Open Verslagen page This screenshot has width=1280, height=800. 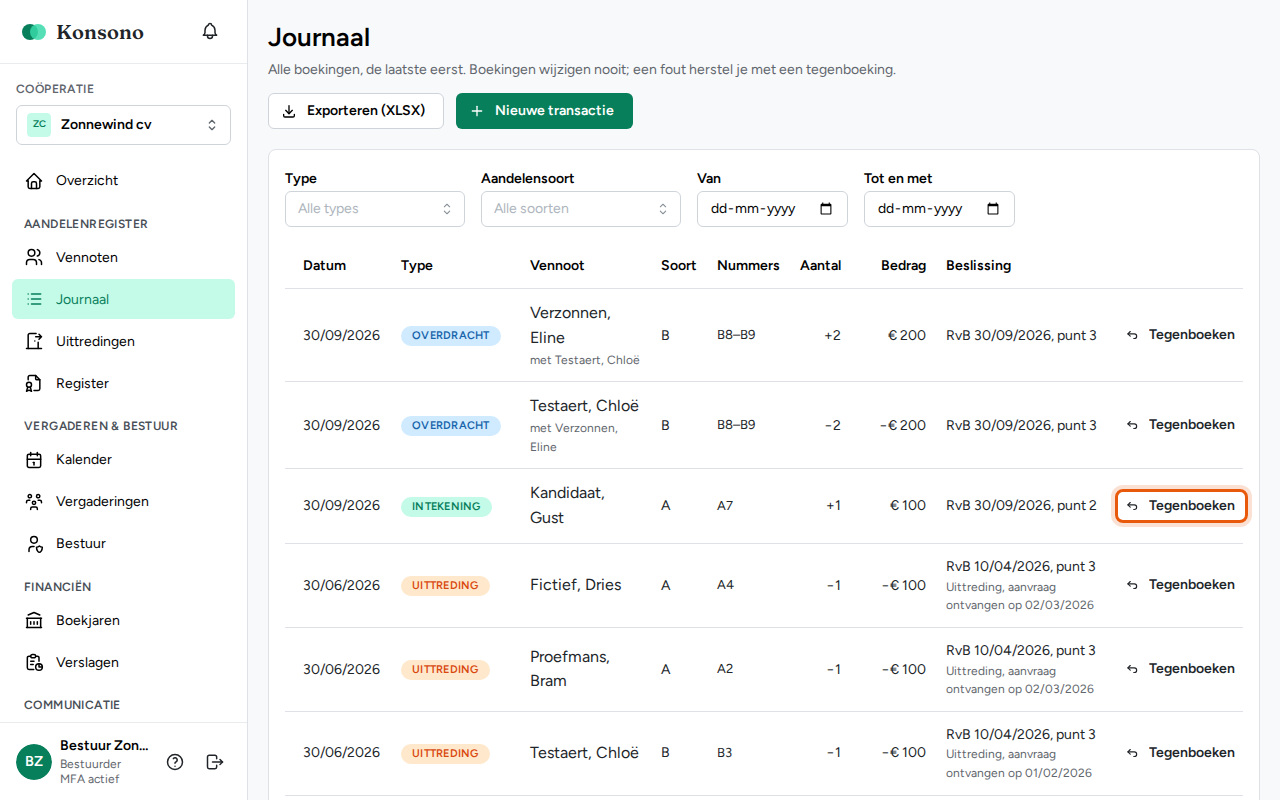(123, 663)
